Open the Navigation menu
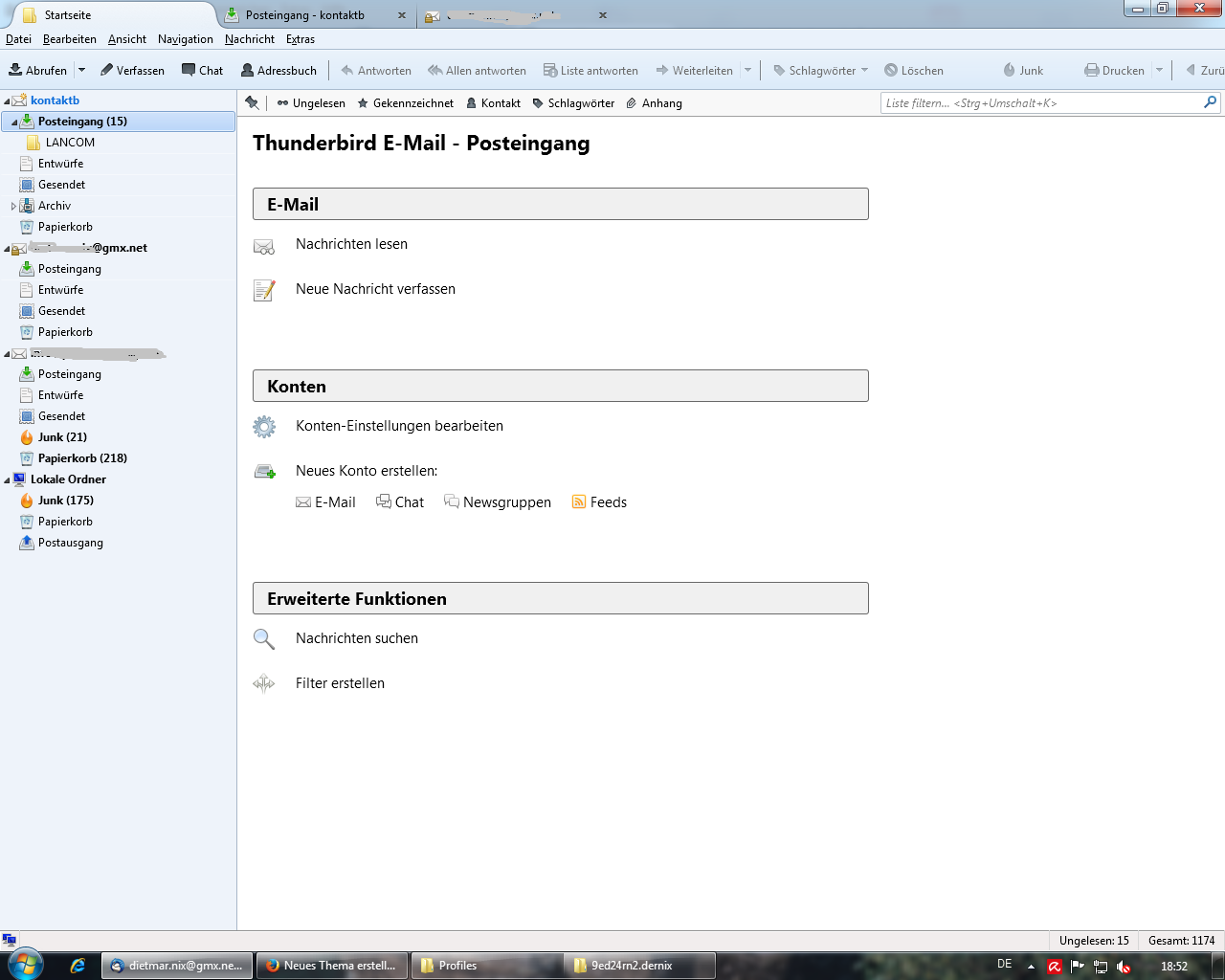Image resolution: width=1225 pixels, height=980 pixels. 186,39
